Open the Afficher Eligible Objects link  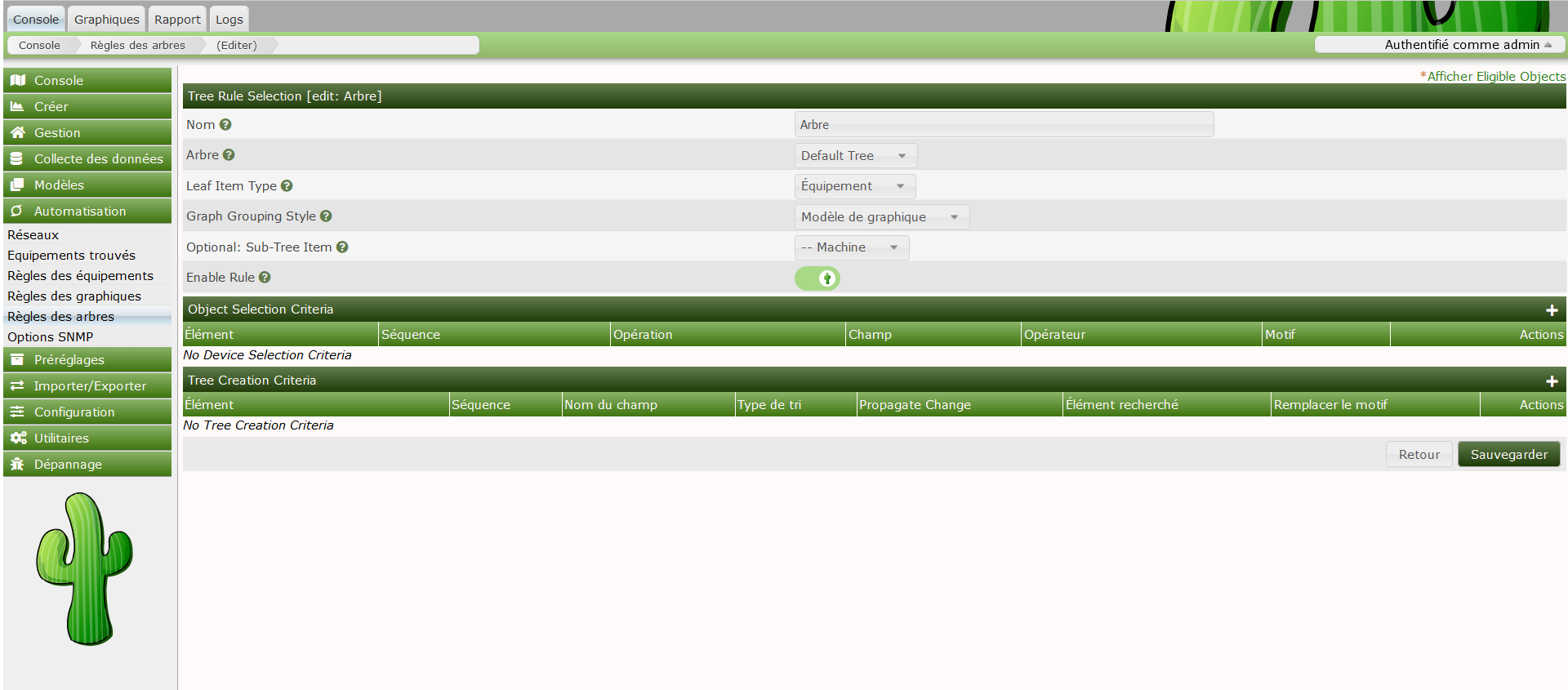coord(1495,77)
